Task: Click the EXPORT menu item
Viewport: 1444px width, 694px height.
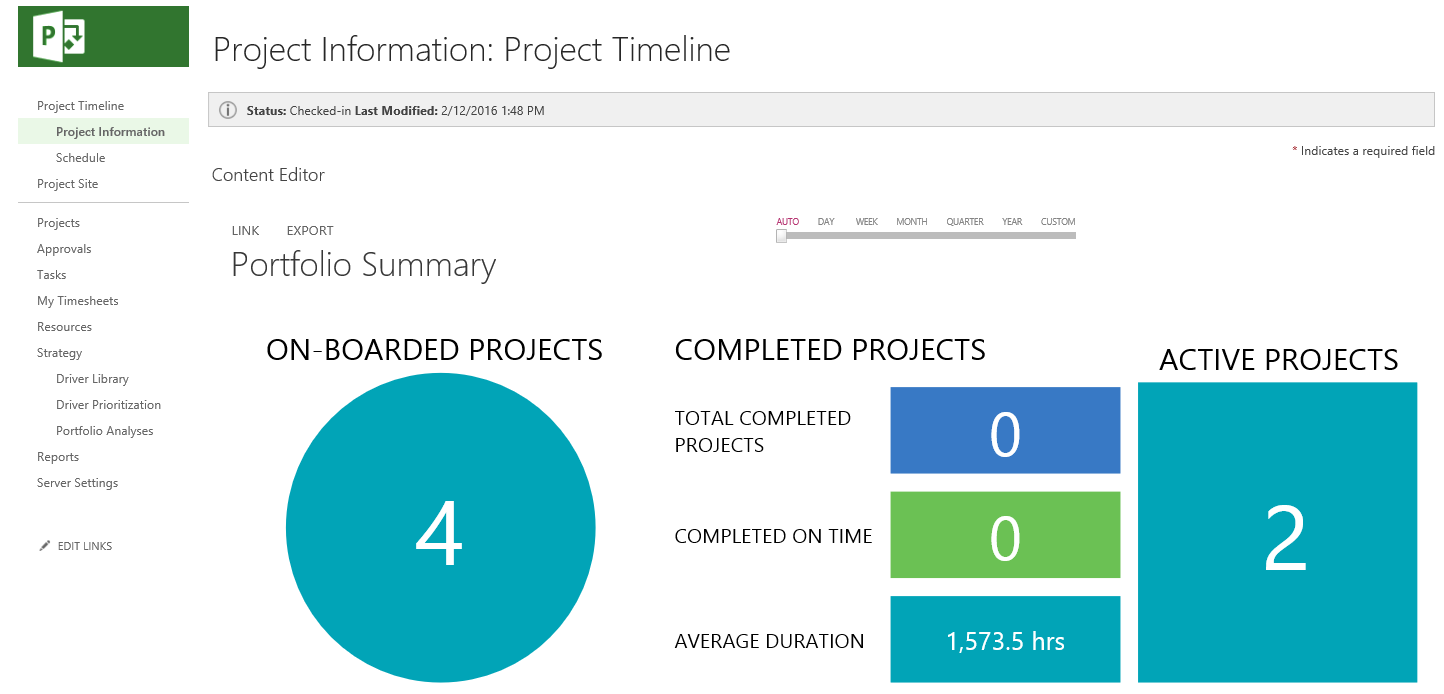Action: [x=310, y=231]
